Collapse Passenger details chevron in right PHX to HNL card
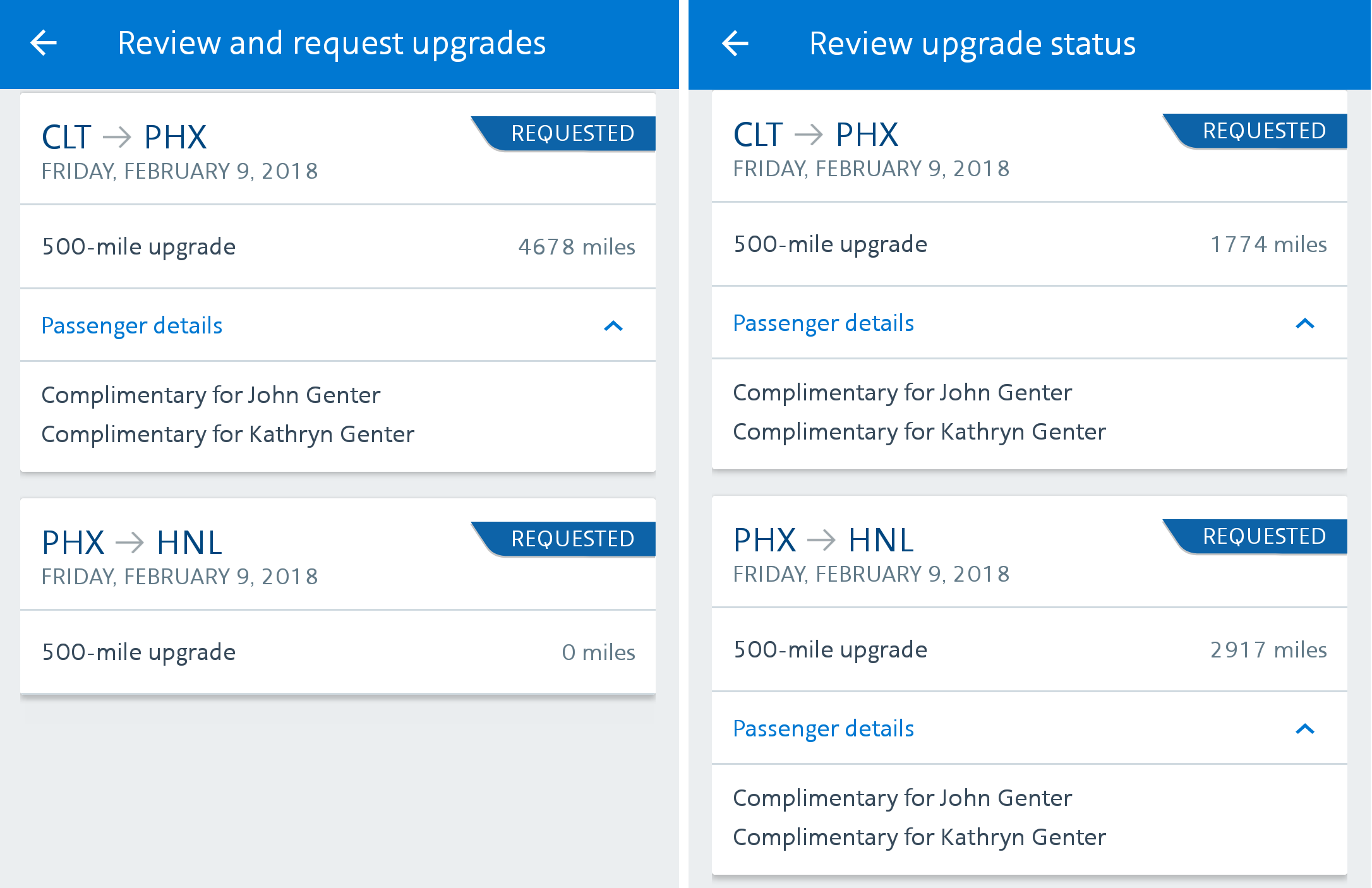 click(1305, 729)
